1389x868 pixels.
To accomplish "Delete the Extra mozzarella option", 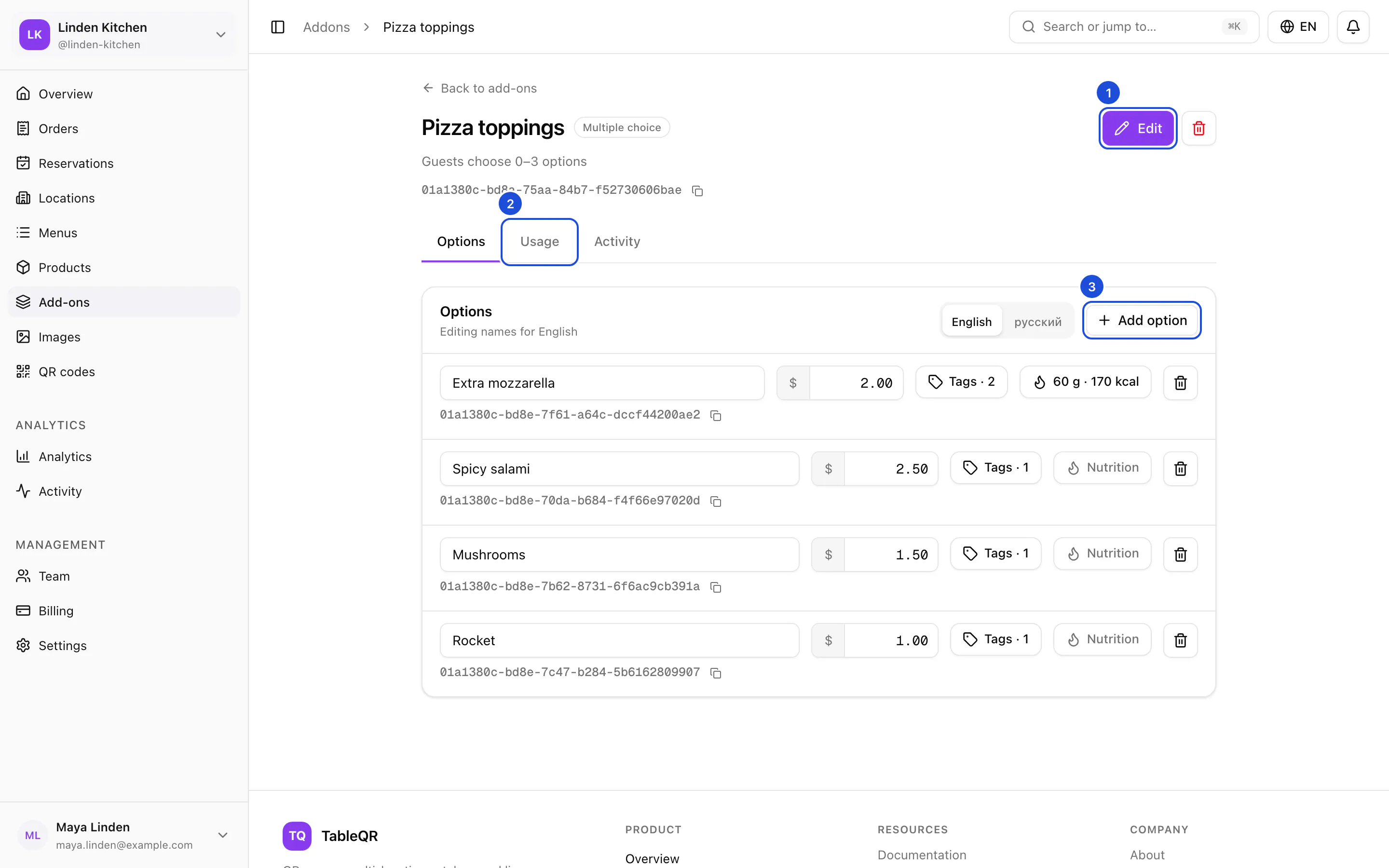I will click(1180, 383).
